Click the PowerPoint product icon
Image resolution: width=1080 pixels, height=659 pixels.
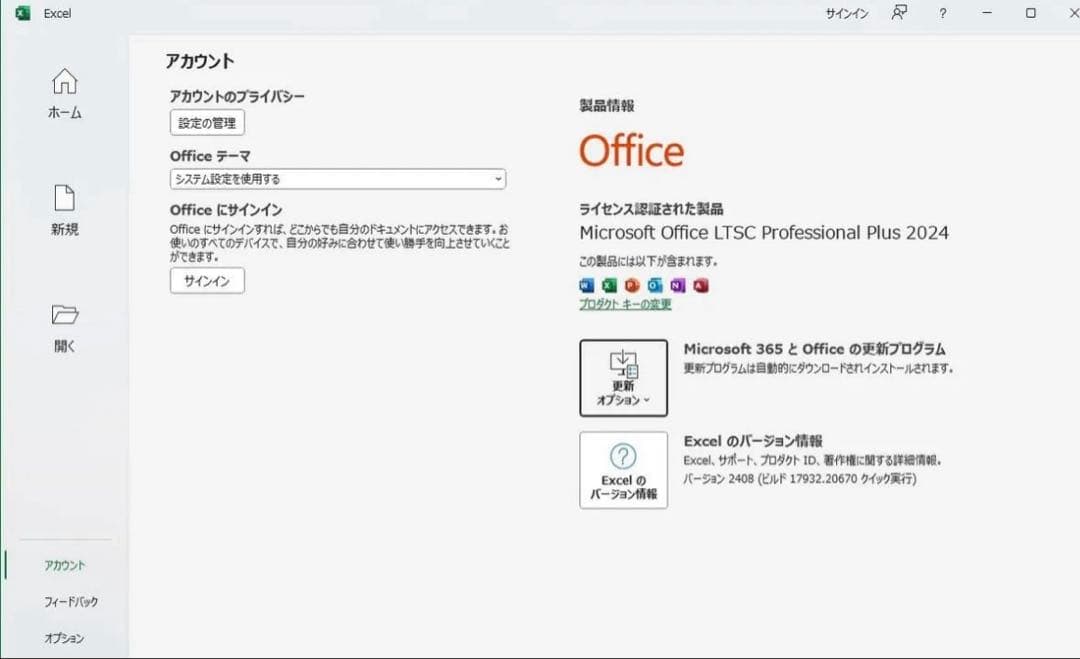[632, 285]
